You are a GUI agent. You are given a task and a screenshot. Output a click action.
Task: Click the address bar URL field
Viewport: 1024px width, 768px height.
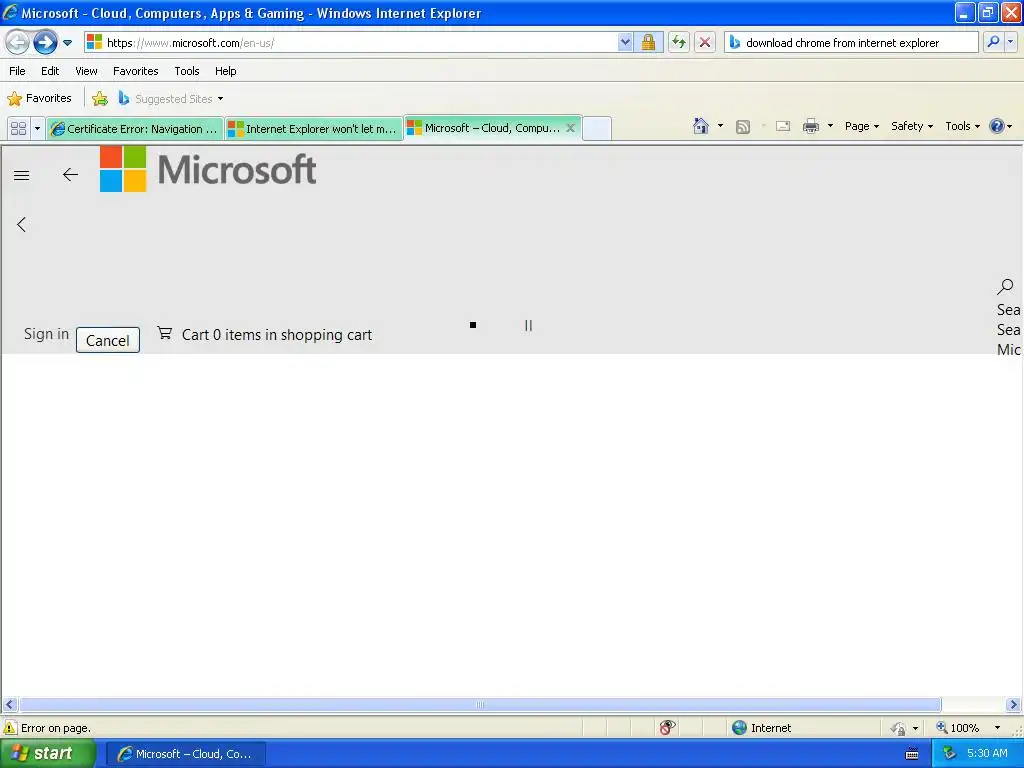[351, 42]
